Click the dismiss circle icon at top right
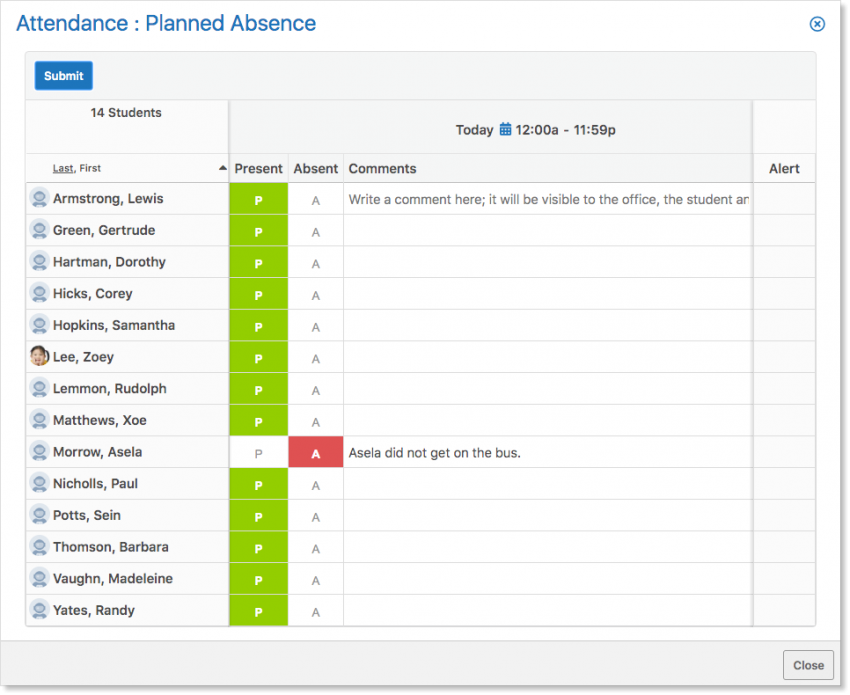Viewport: 850px width, 695px height. pos(817,23)
